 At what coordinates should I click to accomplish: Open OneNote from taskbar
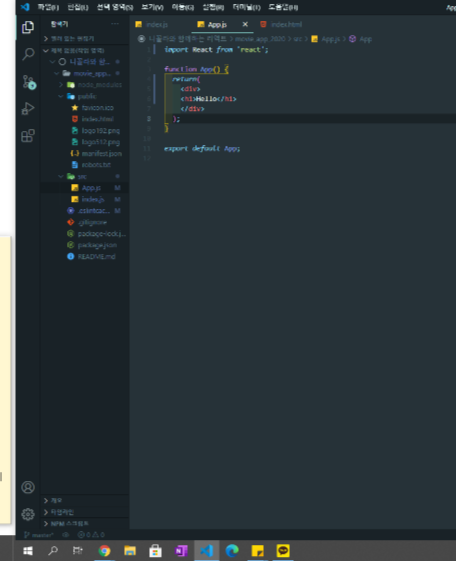point(181,550)
